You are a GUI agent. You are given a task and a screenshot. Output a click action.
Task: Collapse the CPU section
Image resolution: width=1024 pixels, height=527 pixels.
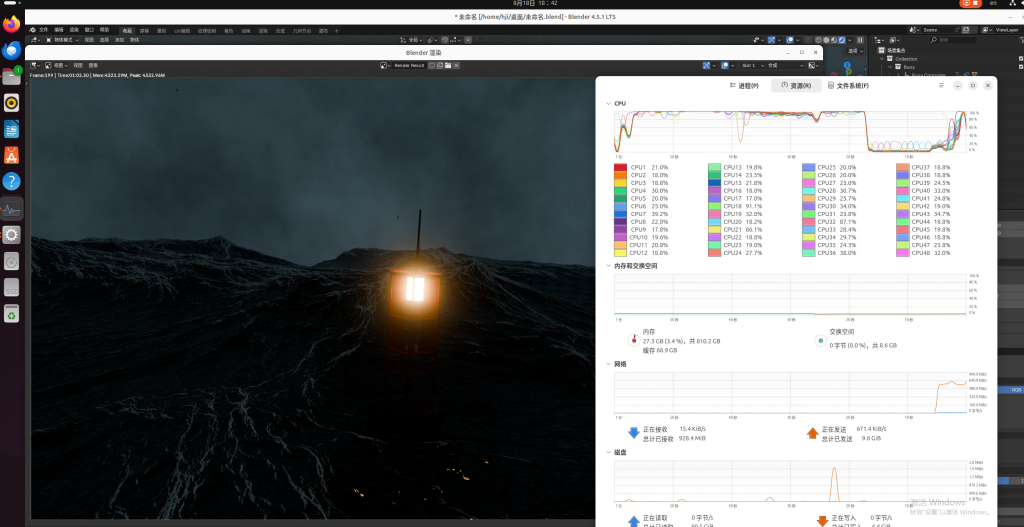pos(608,104)
